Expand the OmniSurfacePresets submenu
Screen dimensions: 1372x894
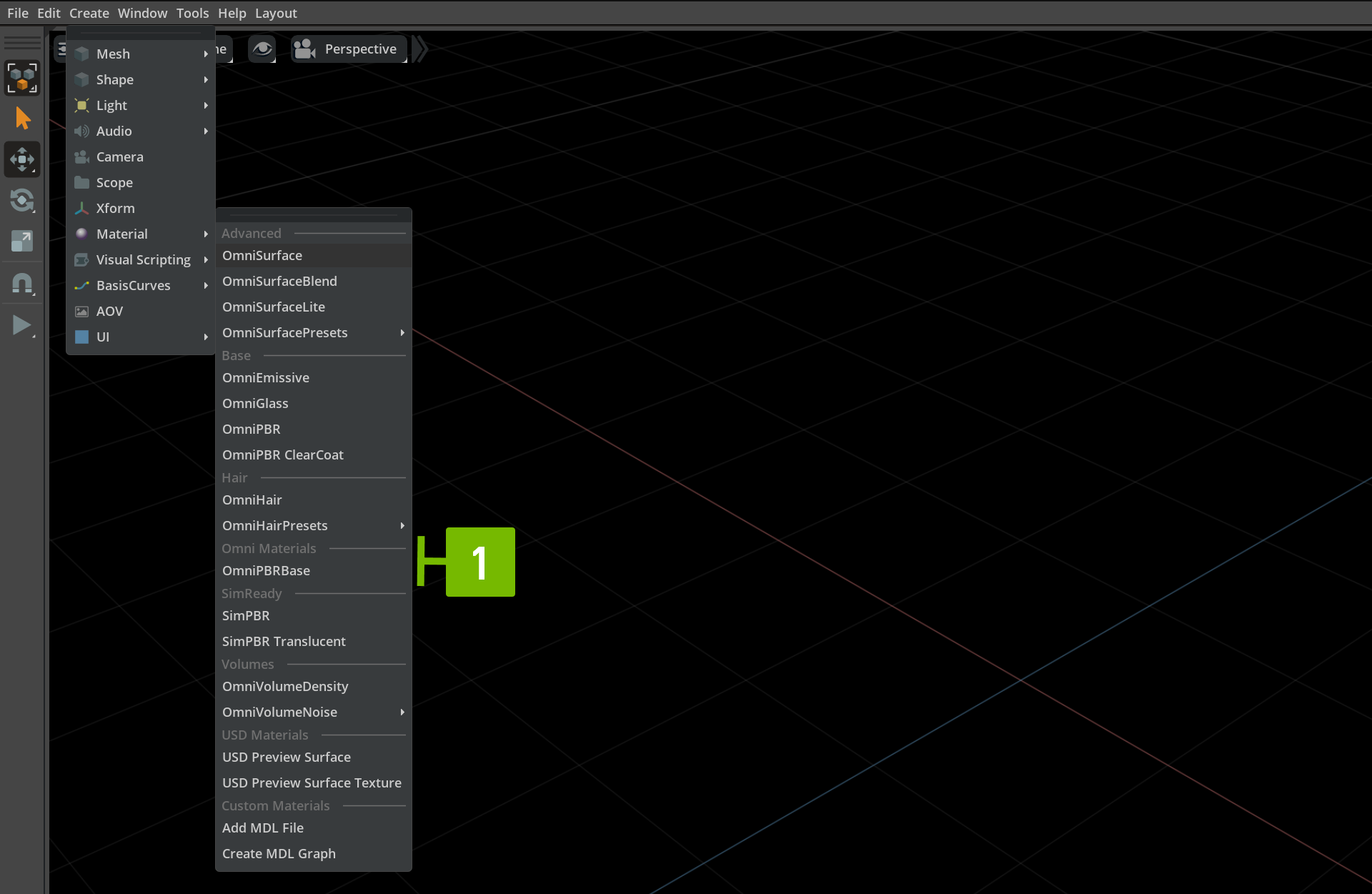click(314, 332)
